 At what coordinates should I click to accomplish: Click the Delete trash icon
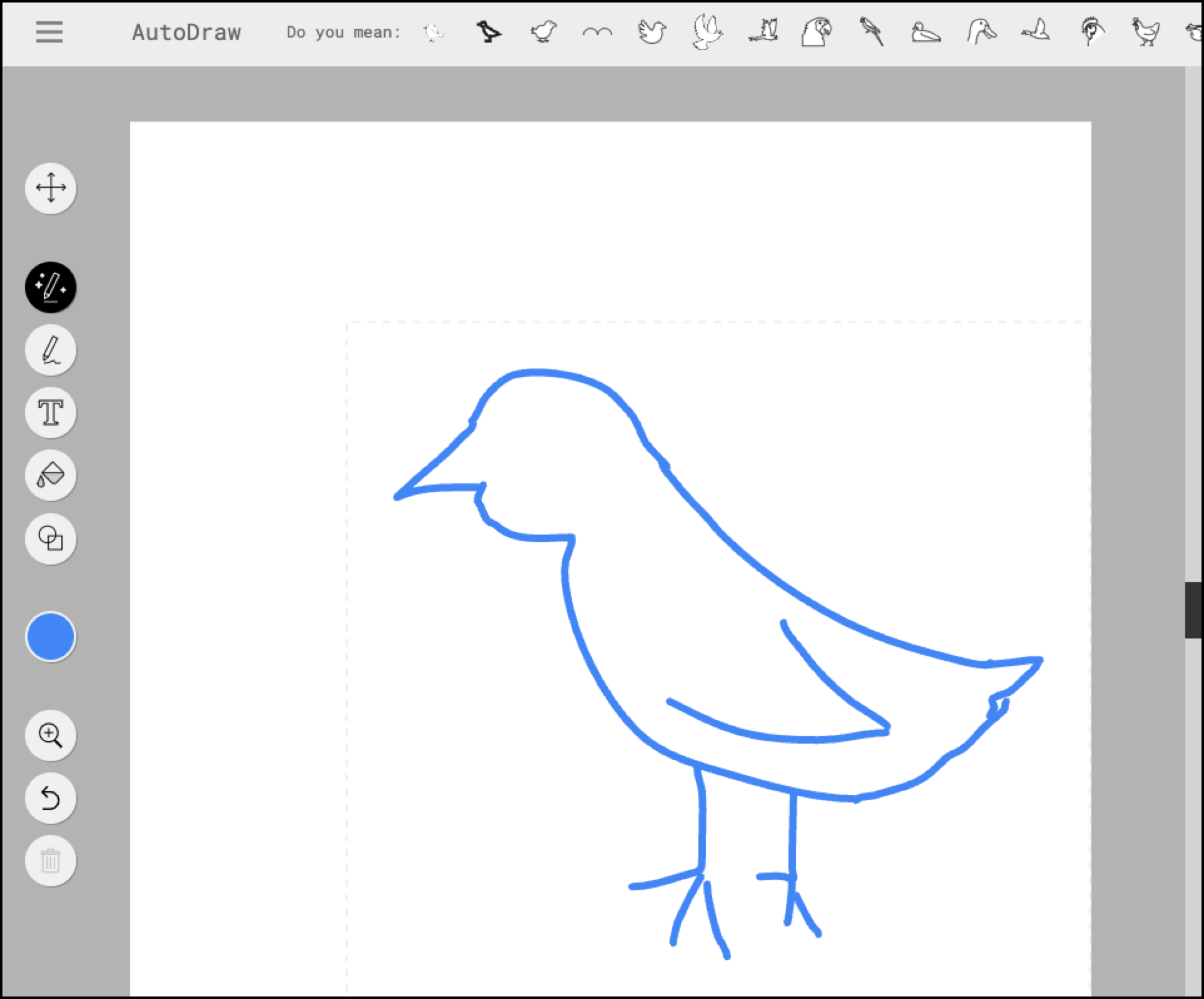pos(51,861)
